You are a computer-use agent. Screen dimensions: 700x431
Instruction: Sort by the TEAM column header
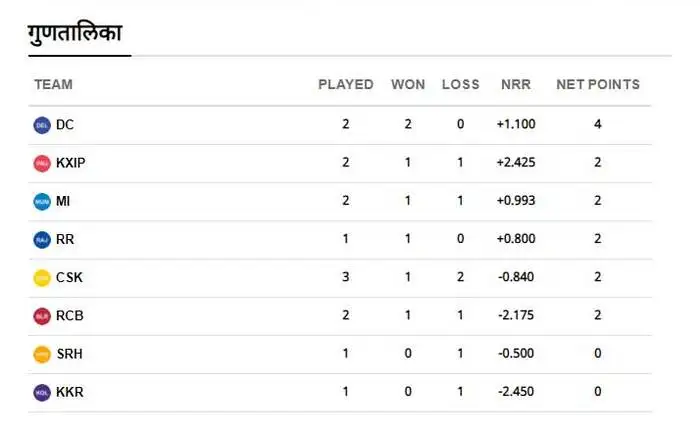tap(53, 85)
